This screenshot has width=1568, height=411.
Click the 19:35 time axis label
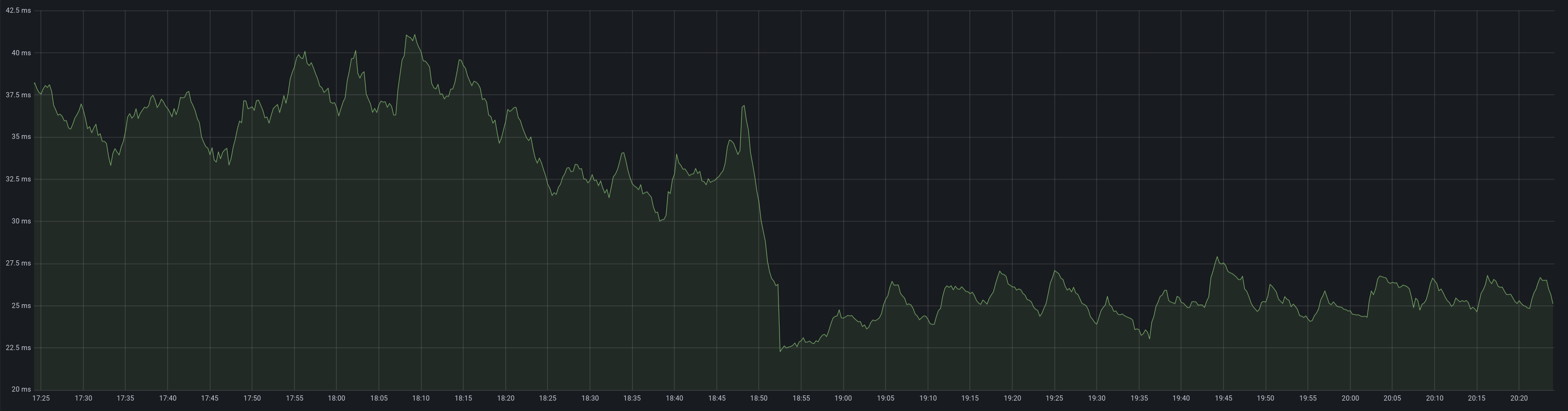tap(1140, 398)
